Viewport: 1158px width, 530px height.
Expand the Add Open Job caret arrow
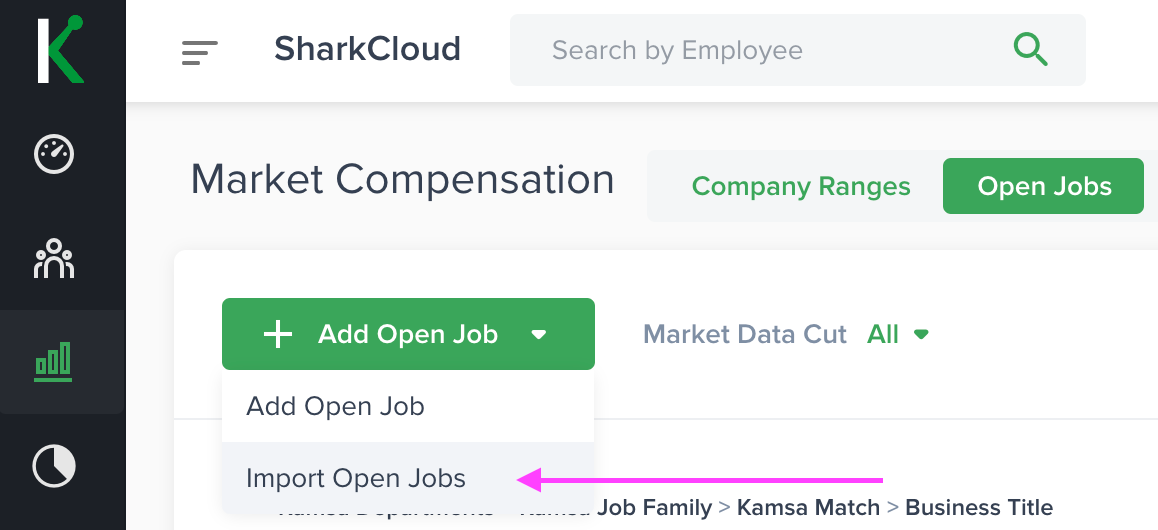coord(539,335)
